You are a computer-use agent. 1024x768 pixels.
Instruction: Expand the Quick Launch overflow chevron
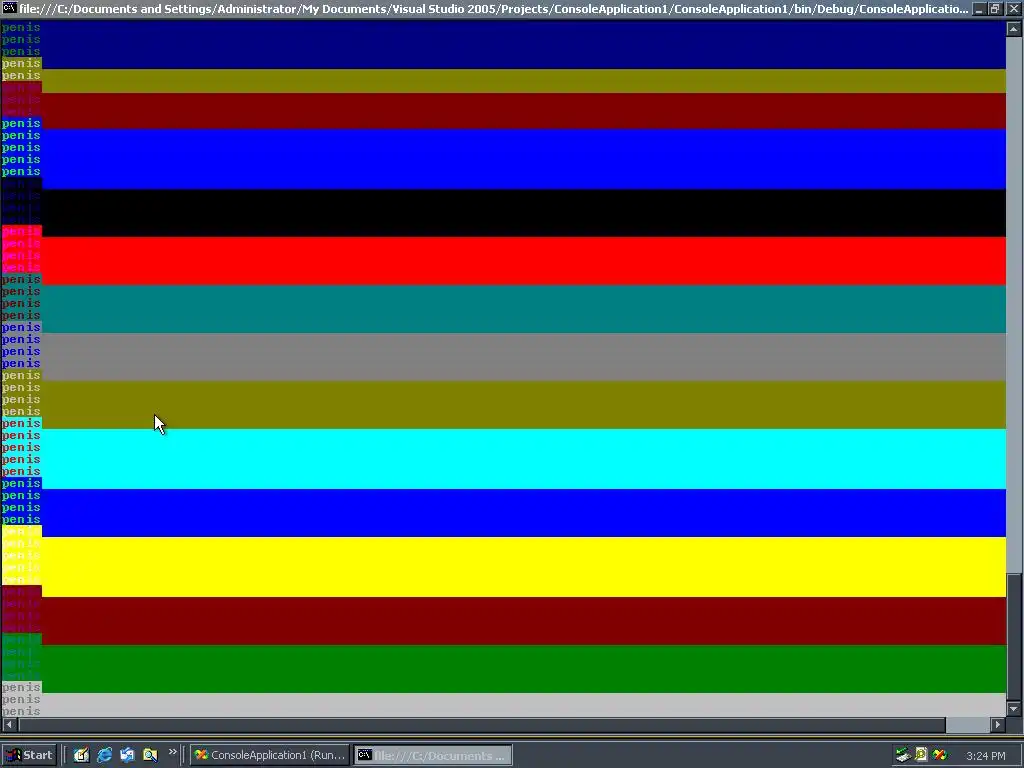click(x=172, y=752)
